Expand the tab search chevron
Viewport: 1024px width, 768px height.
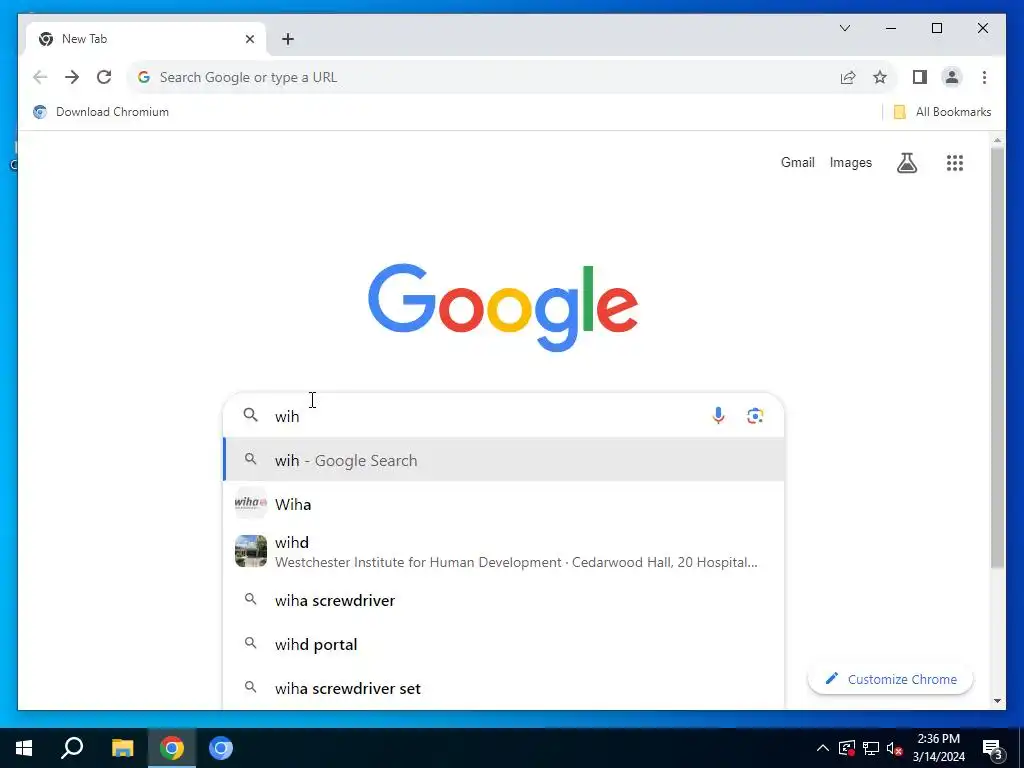tap(844, 28)
